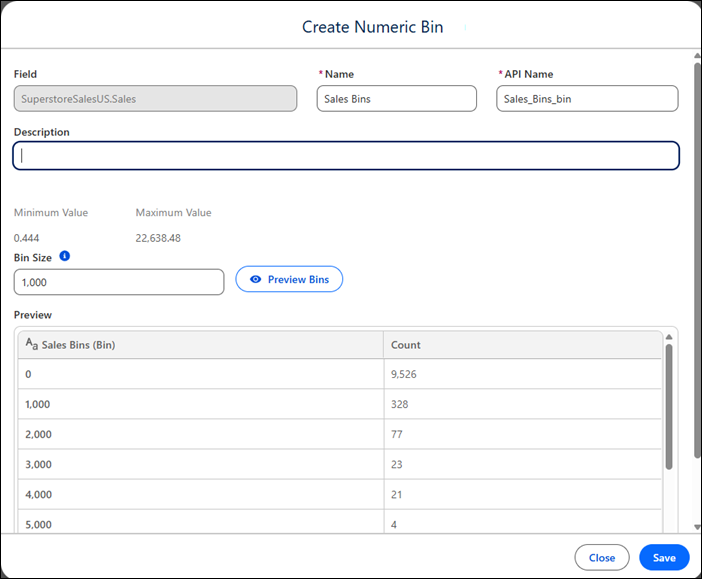The height and width of the screenshot is (579, 702).
Task: Click the Bin Size input showing 1,000
Action: tap(119, 282)
